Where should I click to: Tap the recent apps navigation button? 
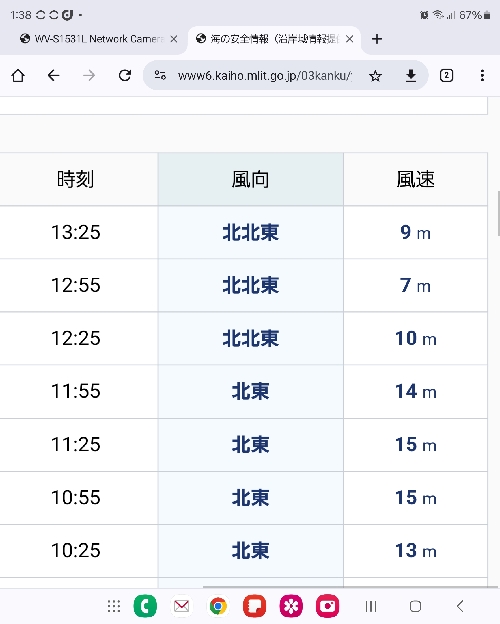coord(371,606)
